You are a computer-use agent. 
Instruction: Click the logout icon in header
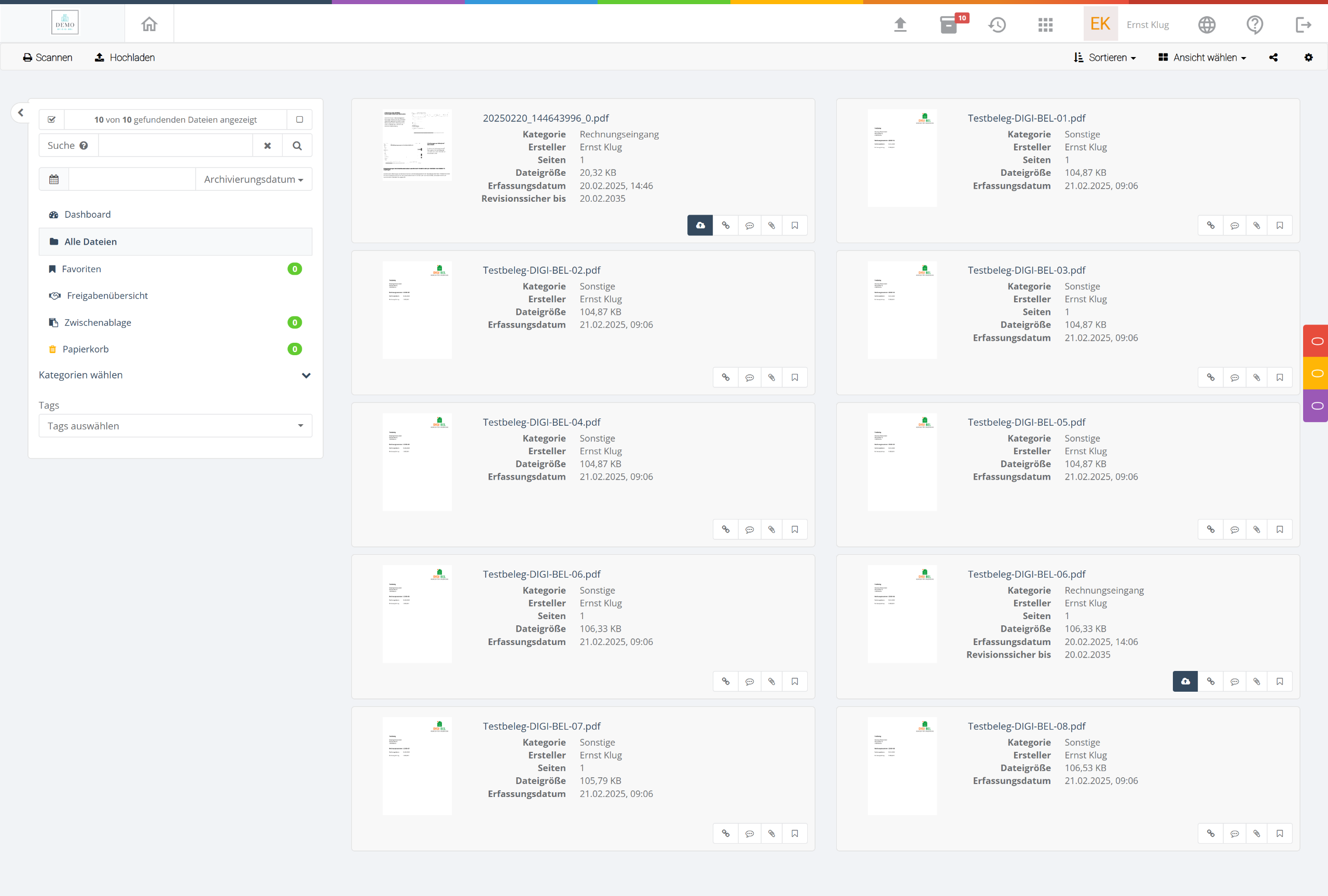[1303, 24]
